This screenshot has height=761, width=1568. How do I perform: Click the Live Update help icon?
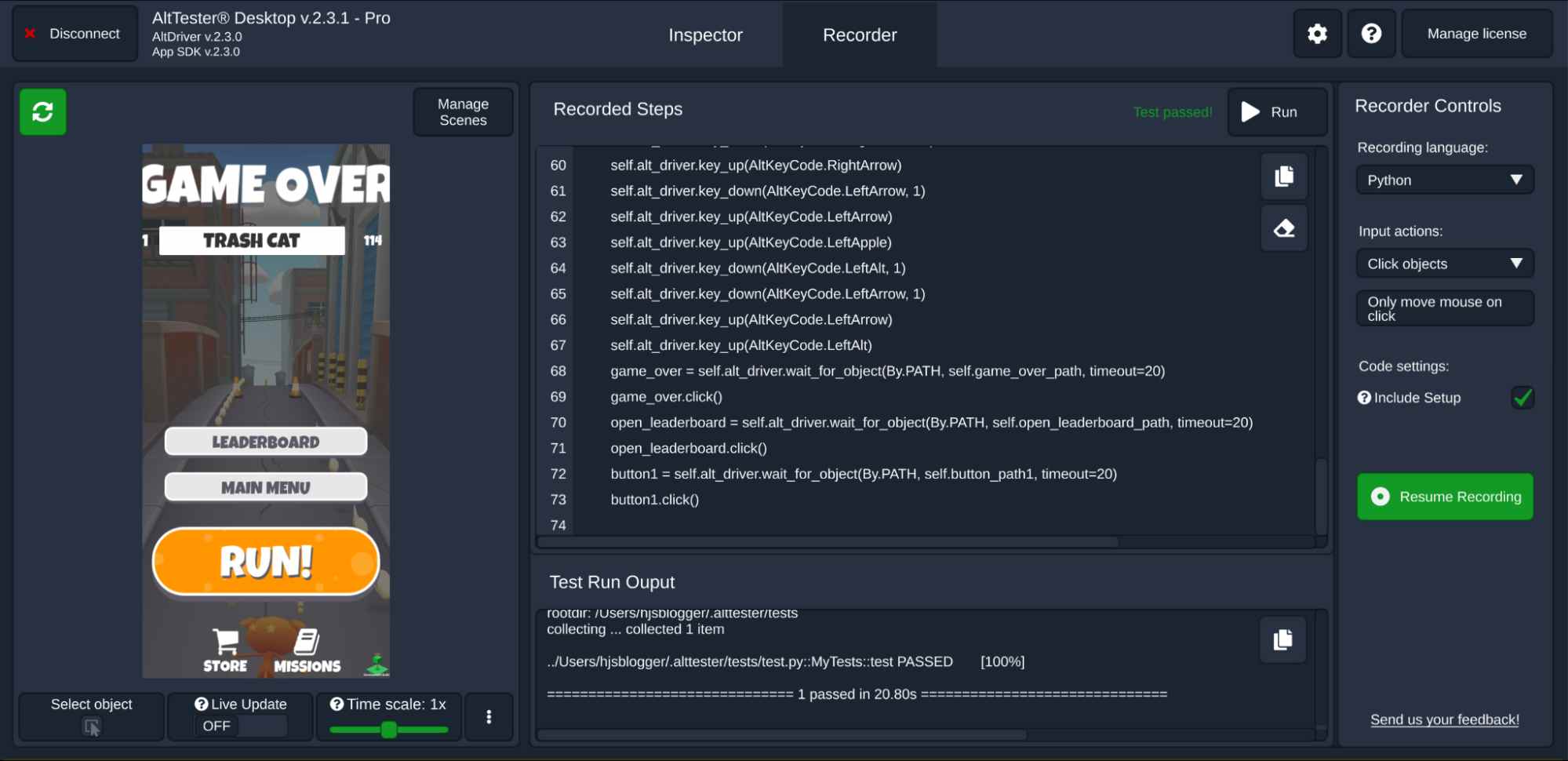pos(202,705)
